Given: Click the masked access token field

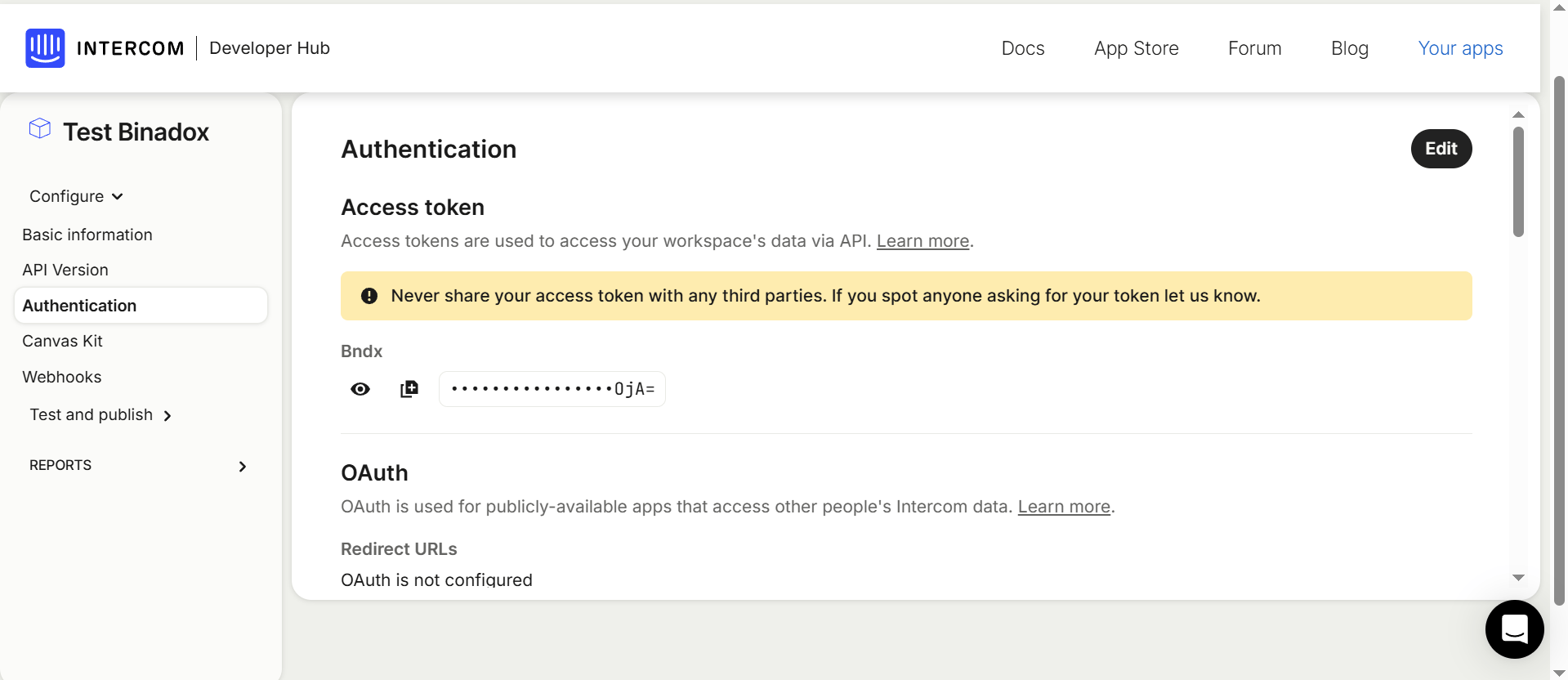Looking at the screenshot, I should click(x=552, y=389).
